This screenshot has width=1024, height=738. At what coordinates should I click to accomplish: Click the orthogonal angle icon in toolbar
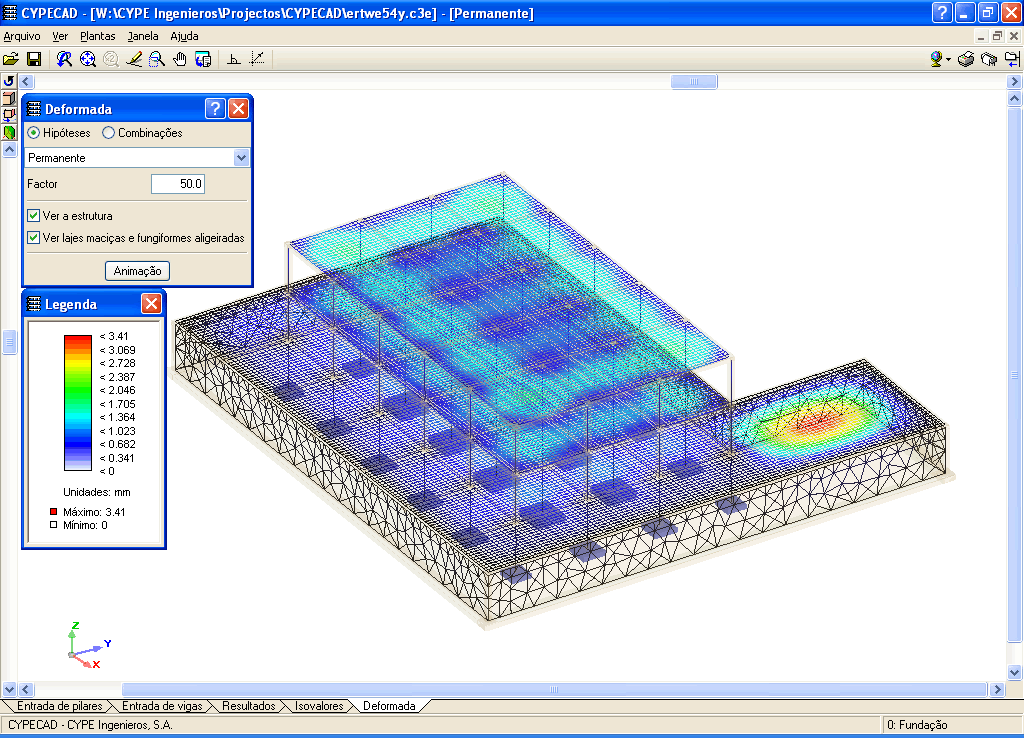coord(233,59)
